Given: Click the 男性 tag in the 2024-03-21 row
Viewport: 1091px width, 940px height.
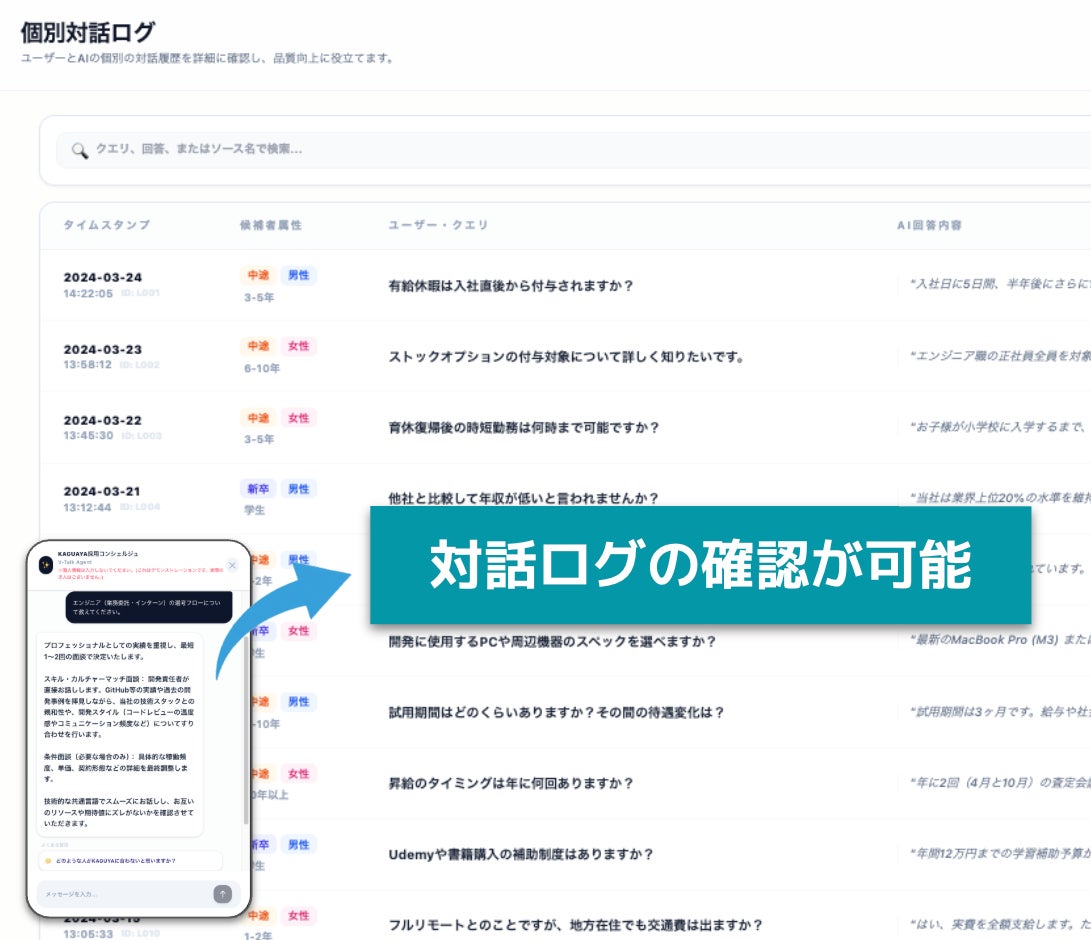Looking at the screenshot, I should (298, 488).
